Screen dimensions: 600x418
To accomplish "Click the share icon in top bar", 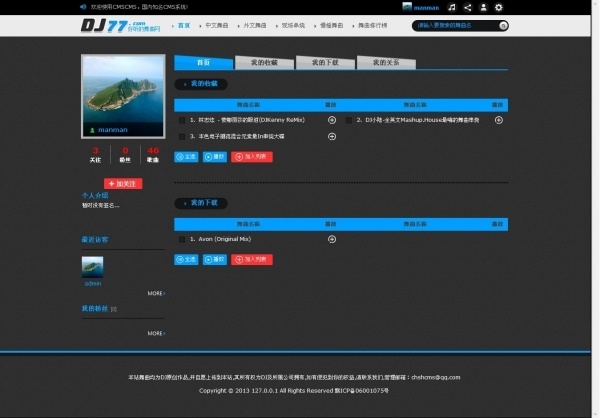I will coord(467,7).
